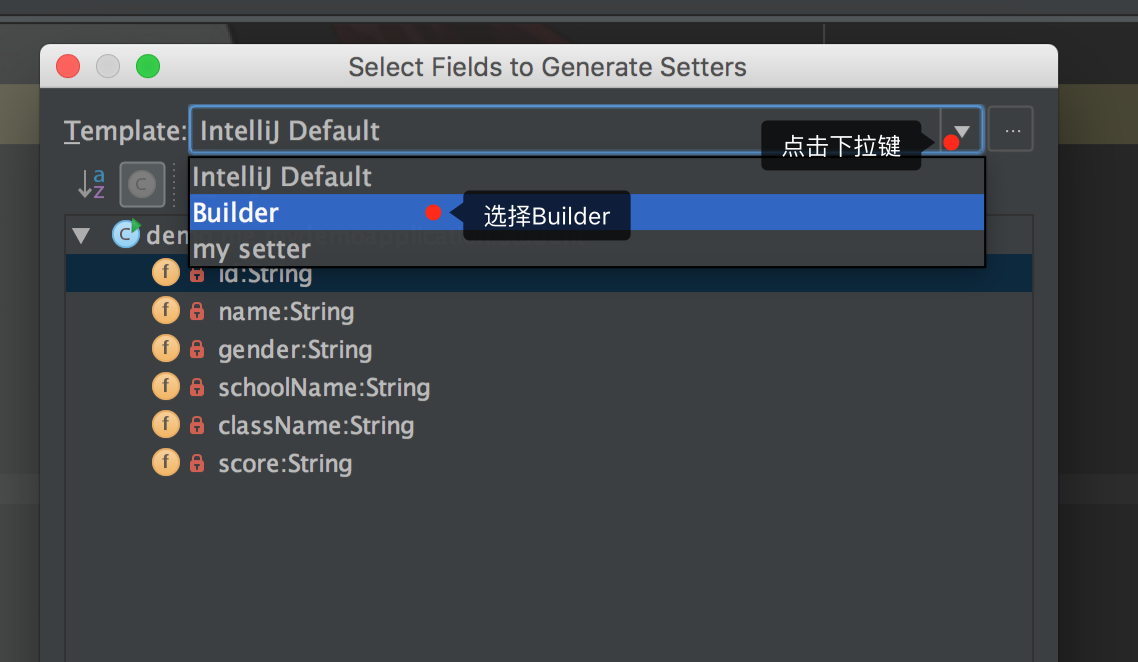Collapse the class tree root node
Viewport: 1138px width, 662px height.
tap(81, 236)
